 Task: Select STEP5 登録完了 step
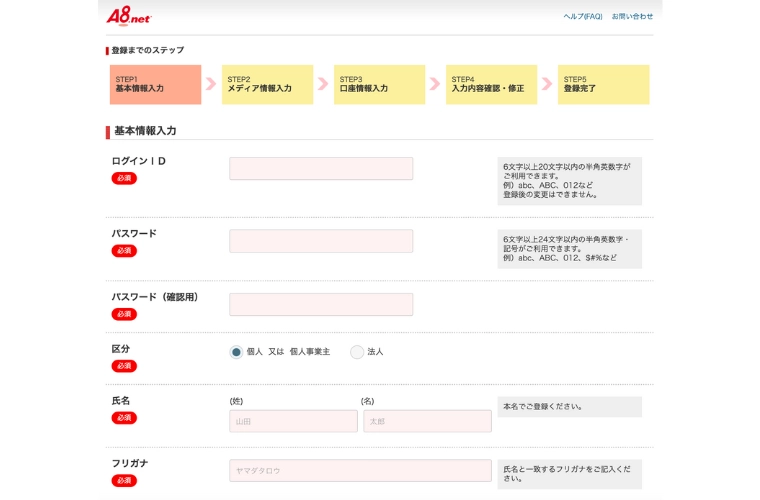tap(603, 85)
